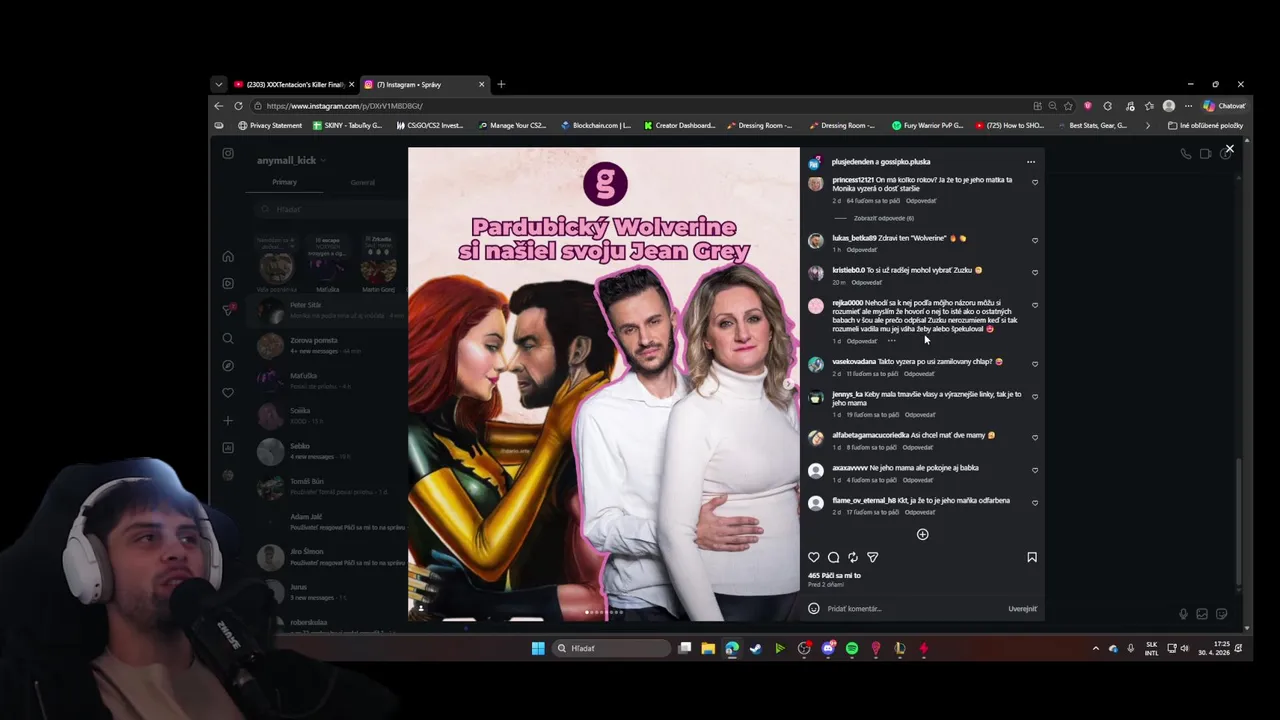The width and height of the screenshot is (1280, 720).
Task: Open Windows Start menu
Action: pos(538,648)
